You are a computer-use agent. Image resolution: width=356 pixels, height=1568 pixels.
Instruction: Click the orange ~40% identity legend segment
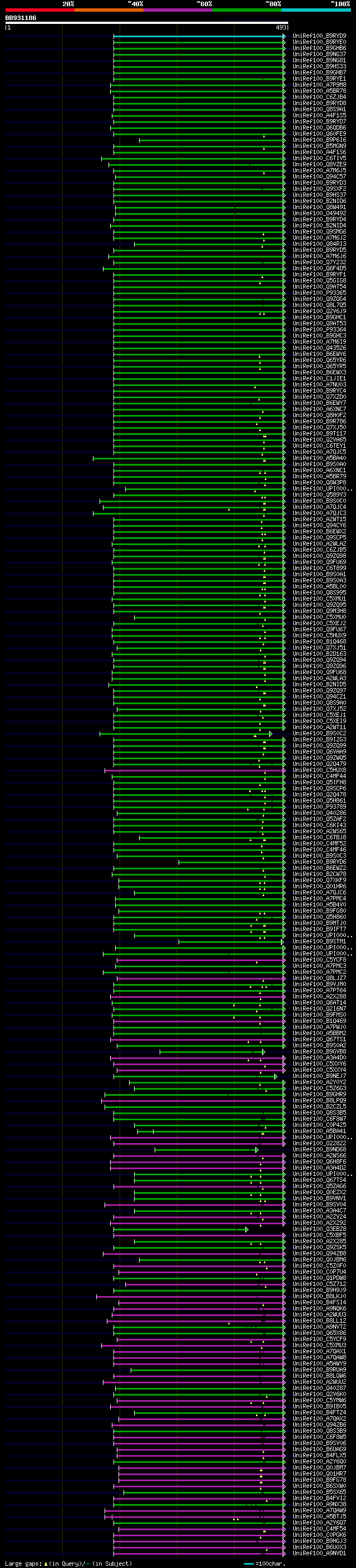[109, 10]
